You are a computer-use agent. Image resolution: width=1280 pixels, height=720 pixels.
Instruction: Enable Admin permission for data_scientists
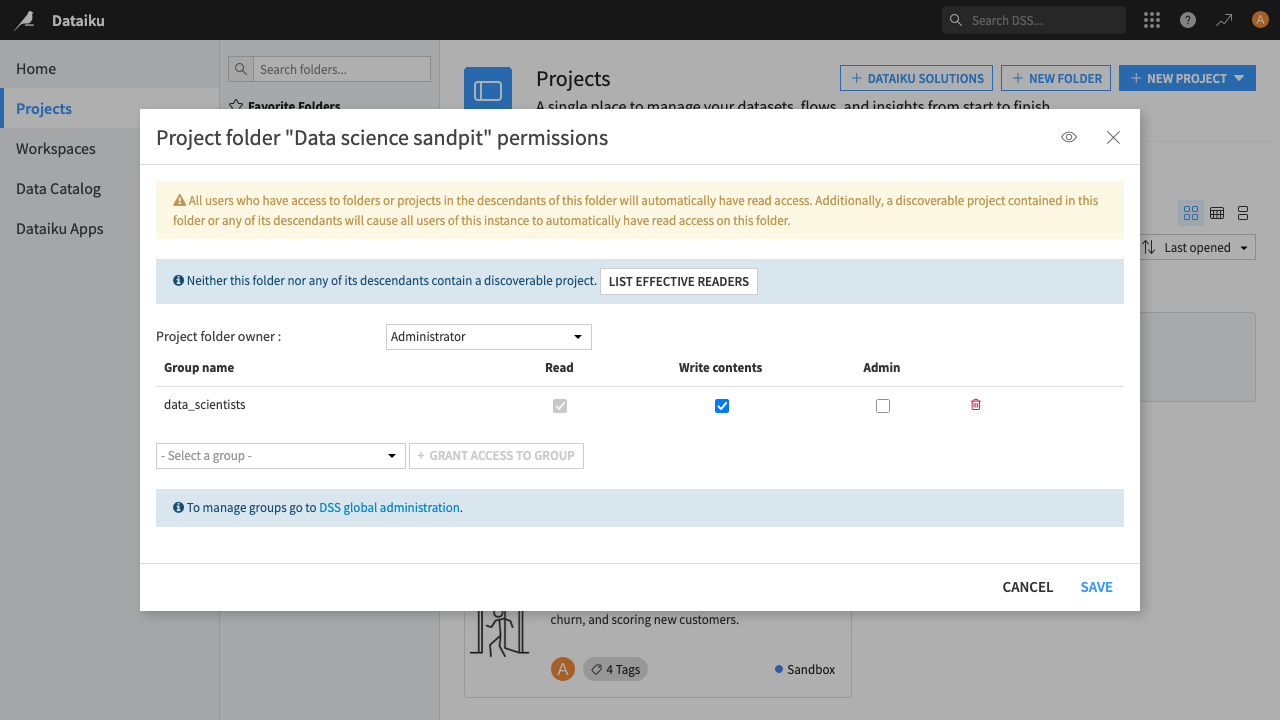pyautogui.click(x=882, y=406)
